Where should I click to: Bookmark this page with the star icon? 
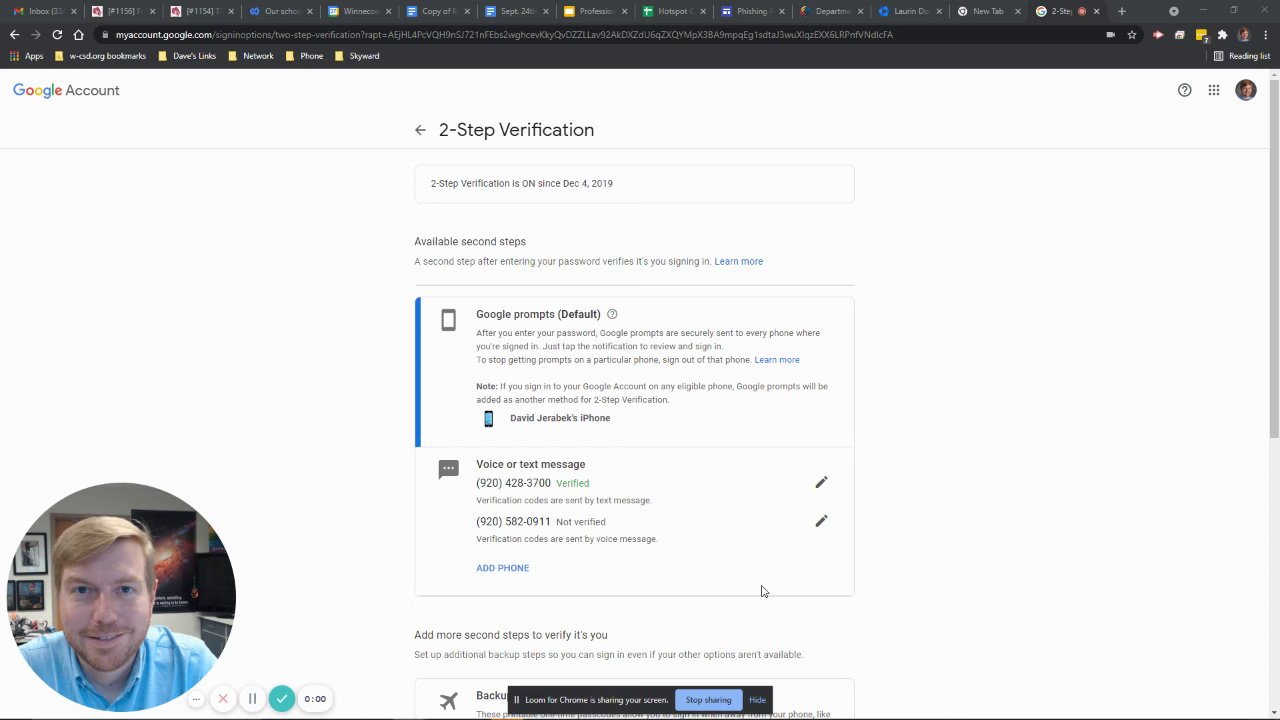[1132, 34]
